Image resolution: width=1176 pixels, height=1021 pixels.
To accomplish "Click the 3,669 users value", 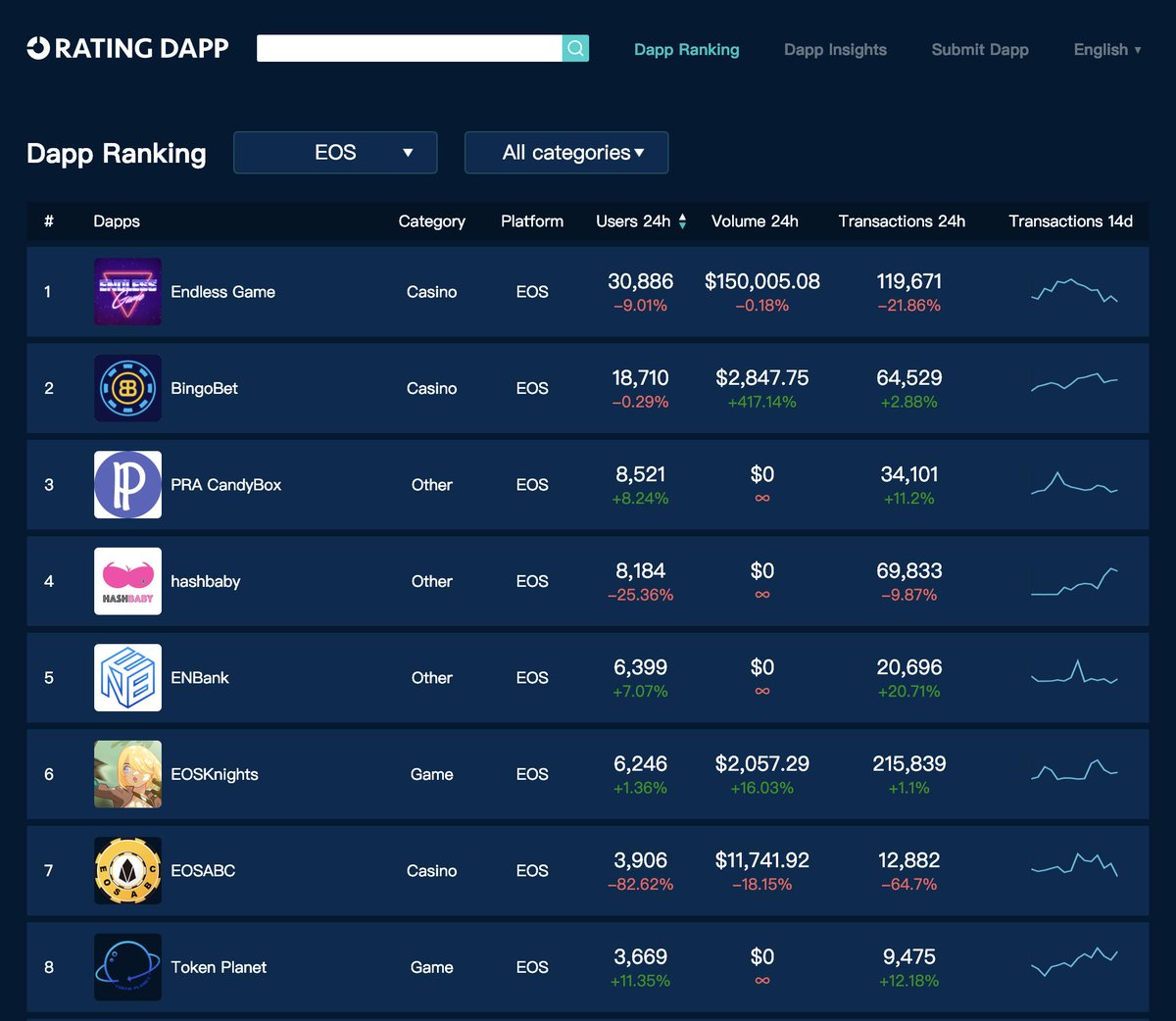I will coord(641,957).
